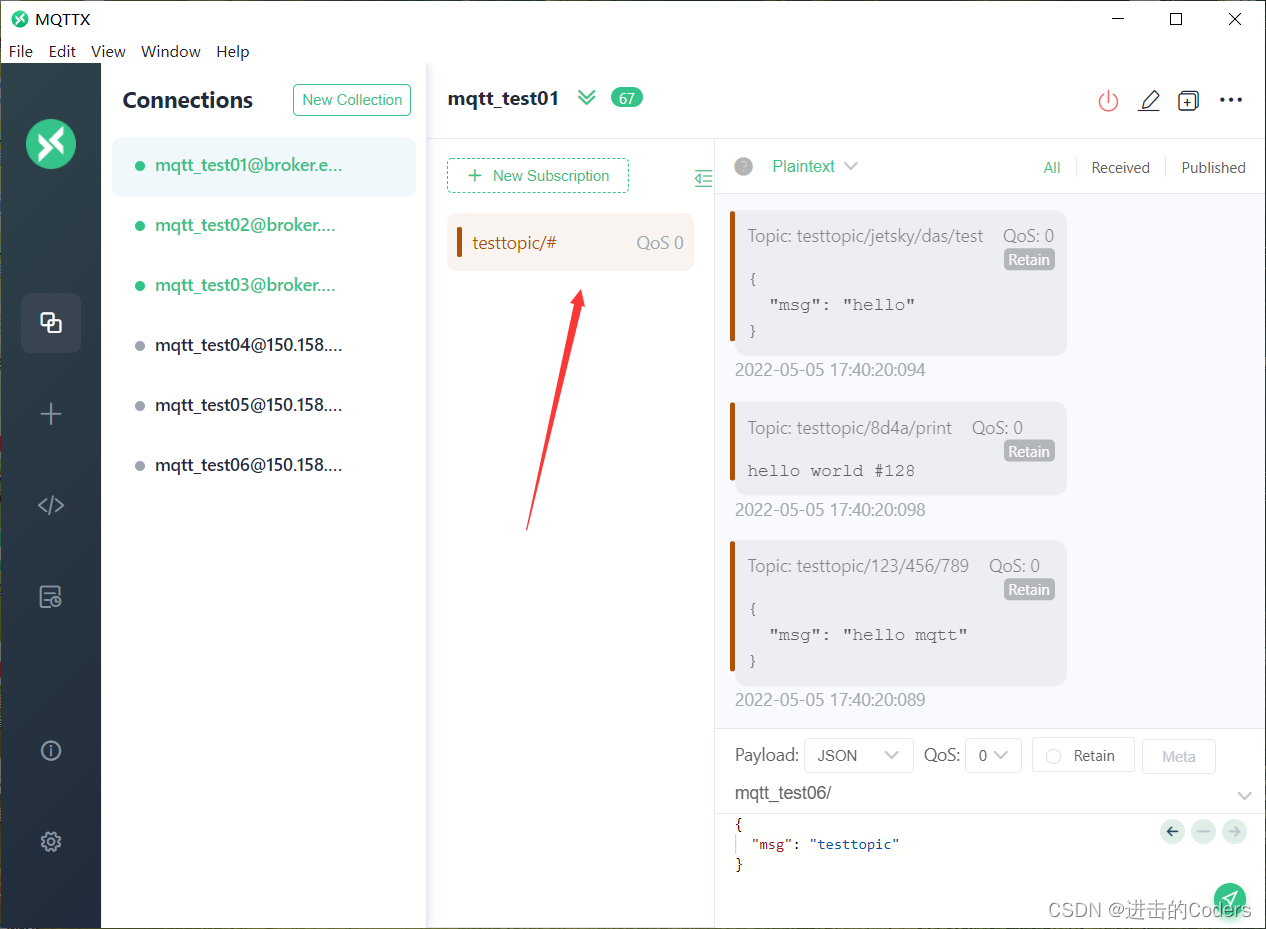
Task: Click message from testtopic/jetsky/das/test
Action: point(900,283)
